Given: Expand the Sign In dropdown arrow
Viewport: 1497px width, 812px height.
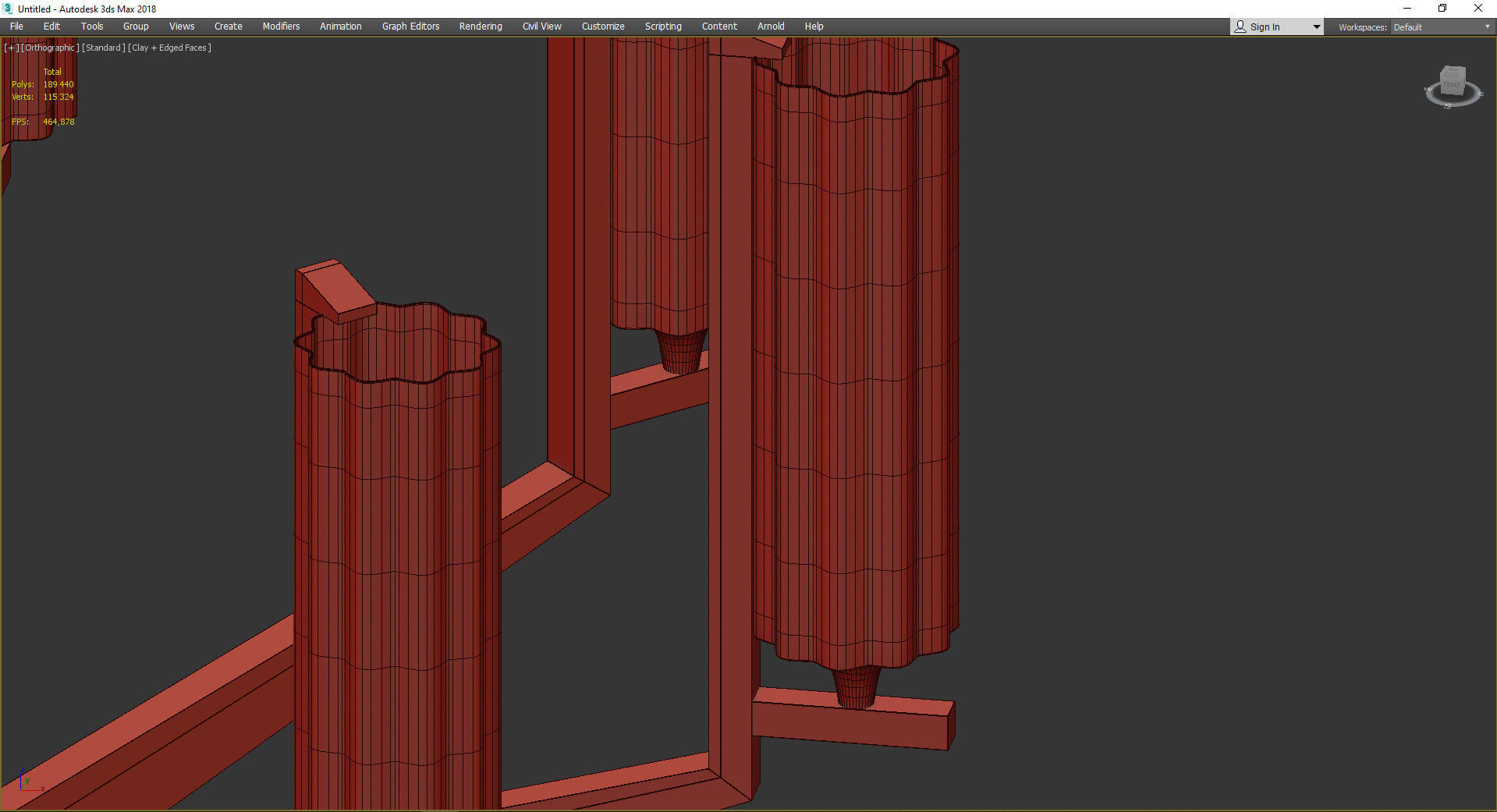Looking at the screenshot, I should click(x=1317, y=27).
